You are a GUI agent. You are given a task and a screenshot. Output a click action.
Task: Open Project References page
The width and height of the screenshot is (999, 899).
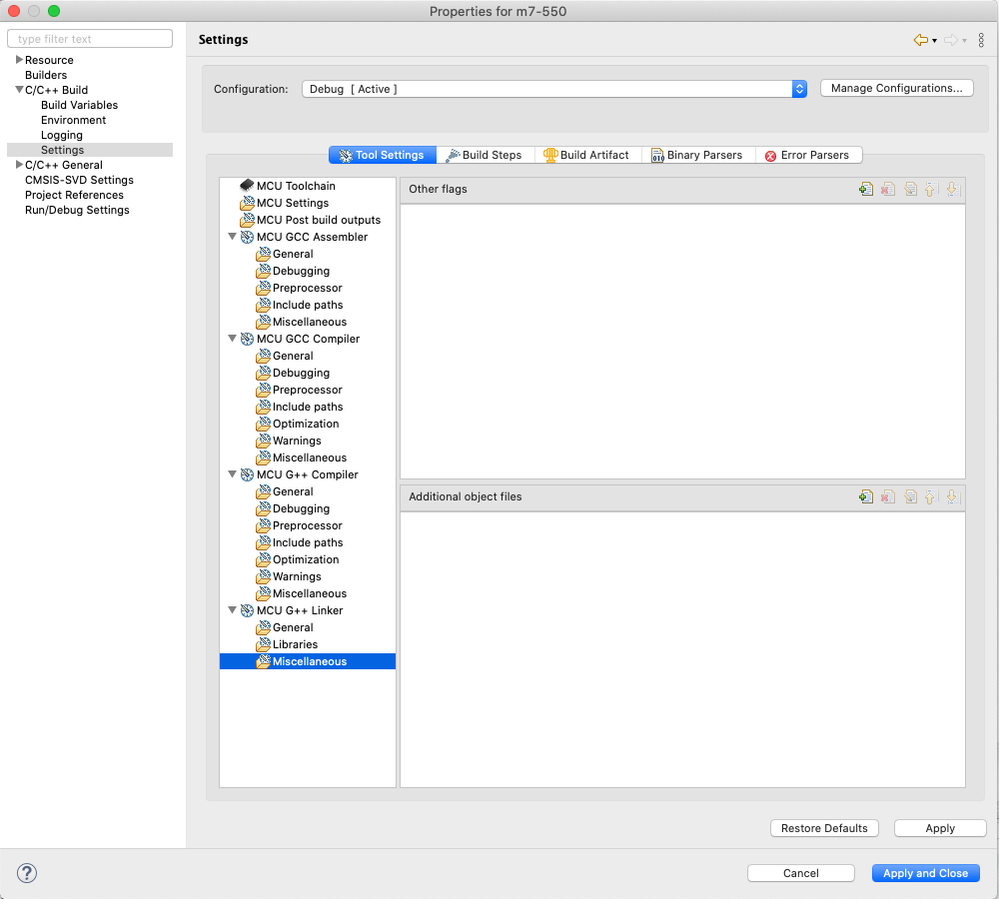click(x=74, y=195)
